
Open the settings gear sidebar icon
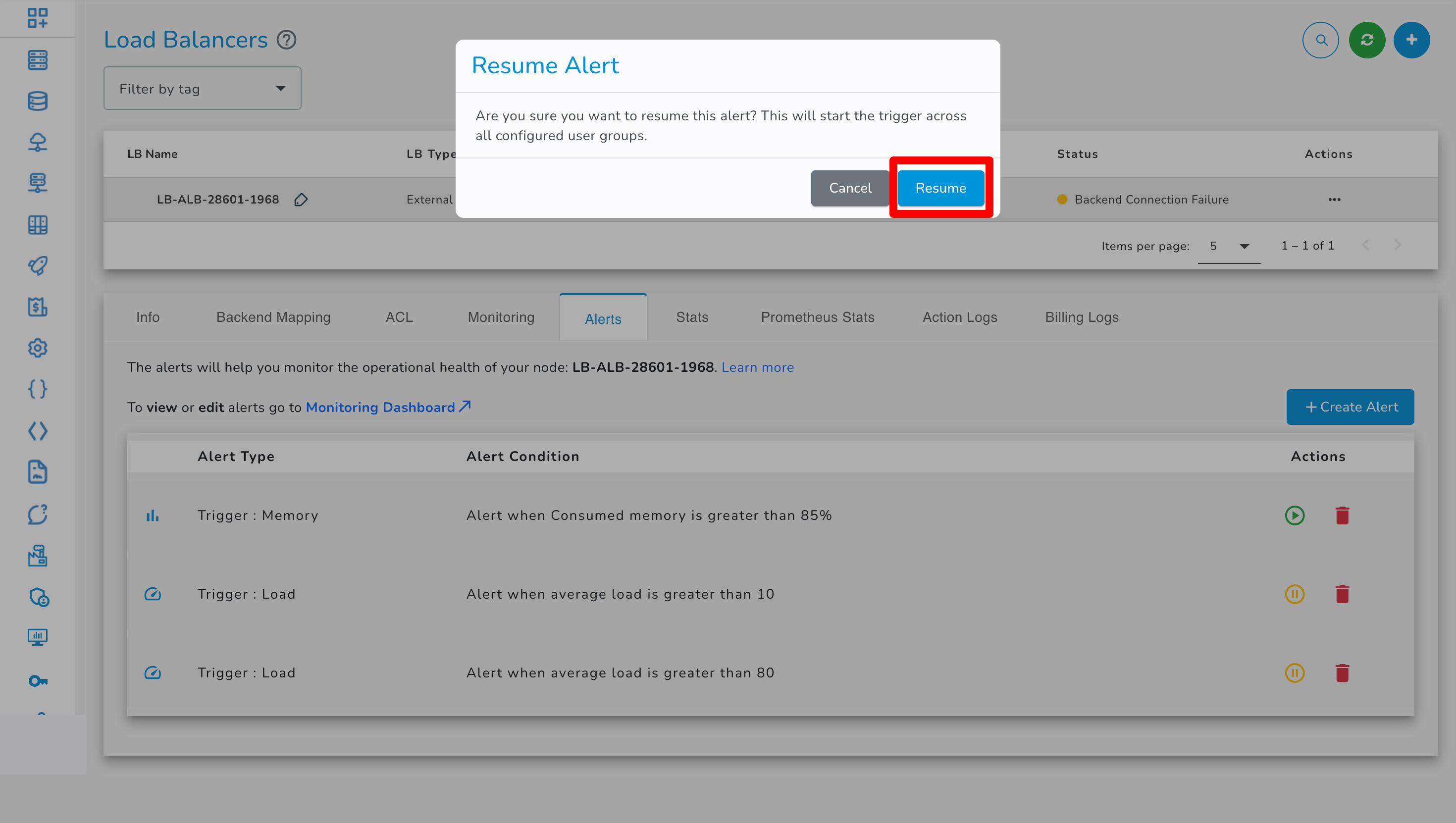pos(37,348)
